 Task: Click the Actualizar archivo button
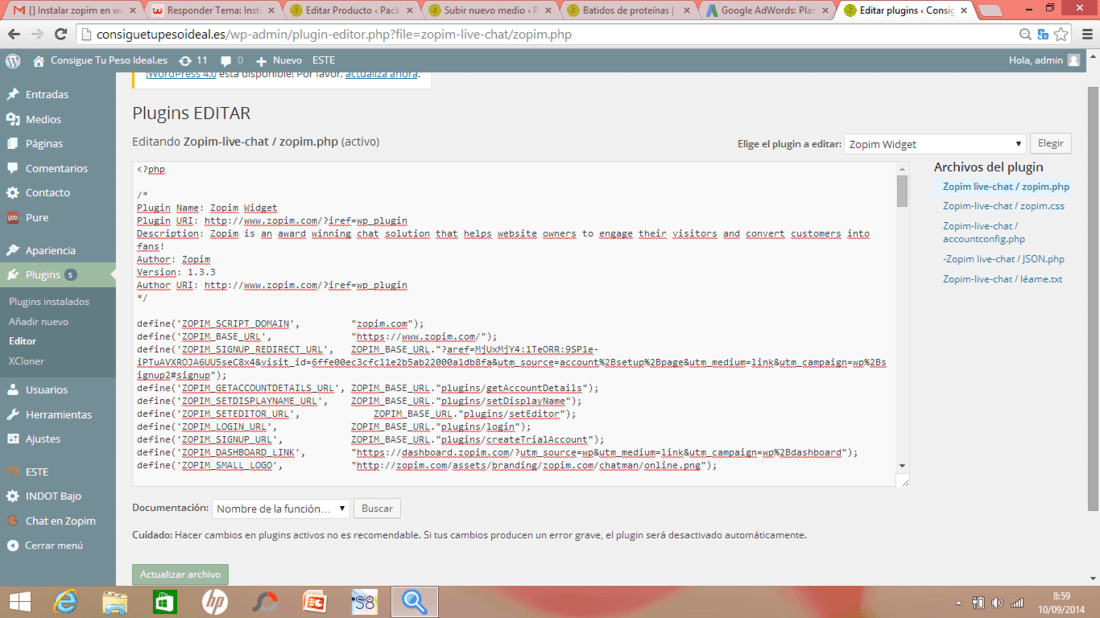(x=180, y=575)
